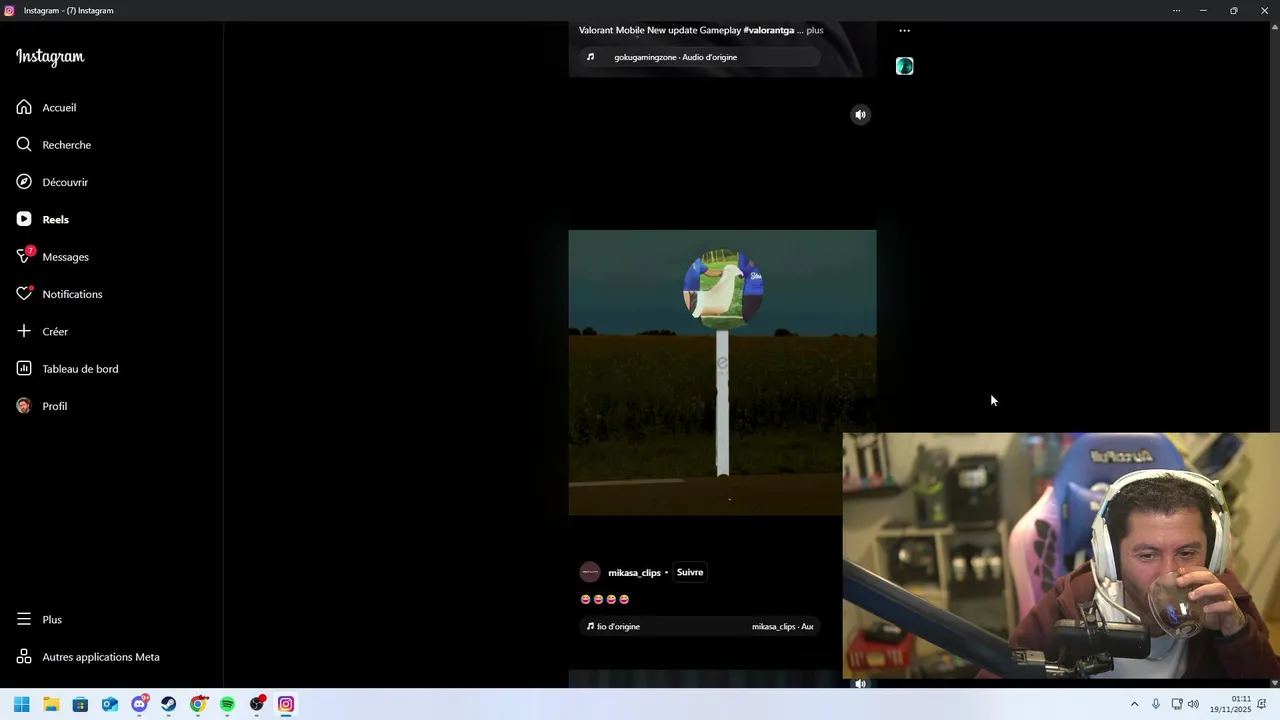
Task: Click the bird reel video
Action: 722,372
